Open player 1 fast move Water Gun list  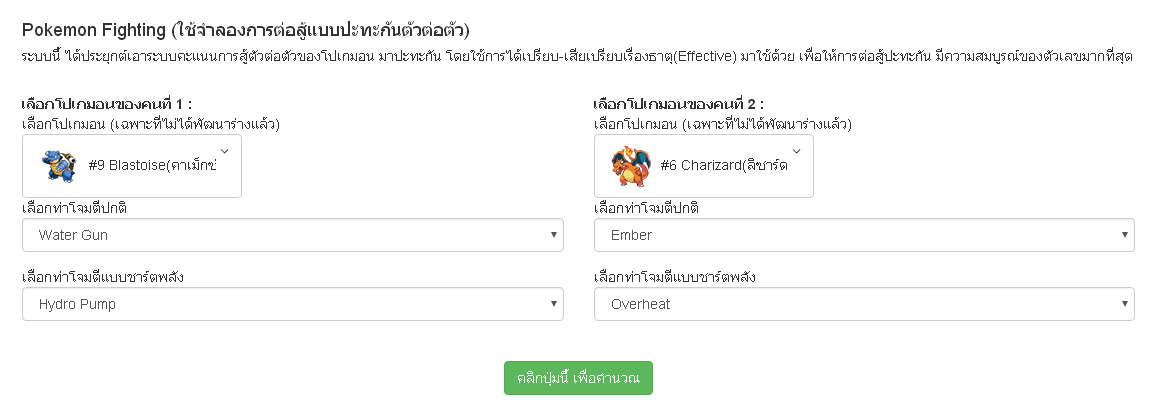click(x=293, y=235)
